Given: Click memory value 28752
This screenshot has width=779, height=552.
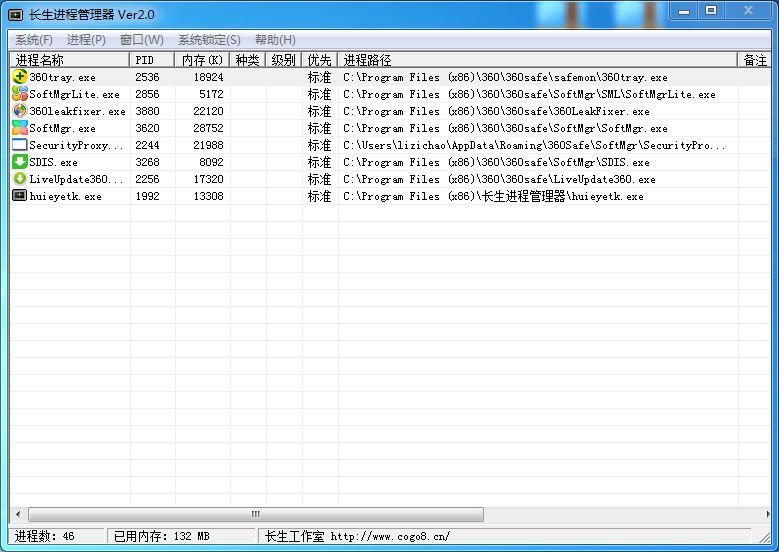Looking at the screenshot, I should 209,128.
